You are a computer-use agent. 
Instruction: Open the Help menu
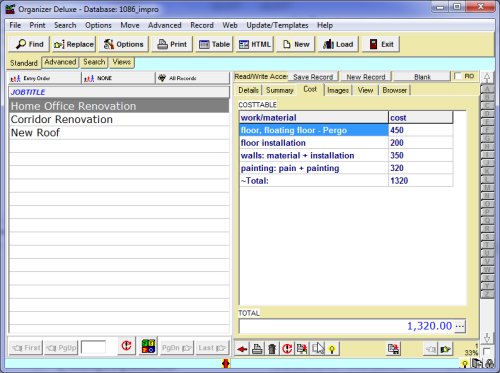click(325, 25)
